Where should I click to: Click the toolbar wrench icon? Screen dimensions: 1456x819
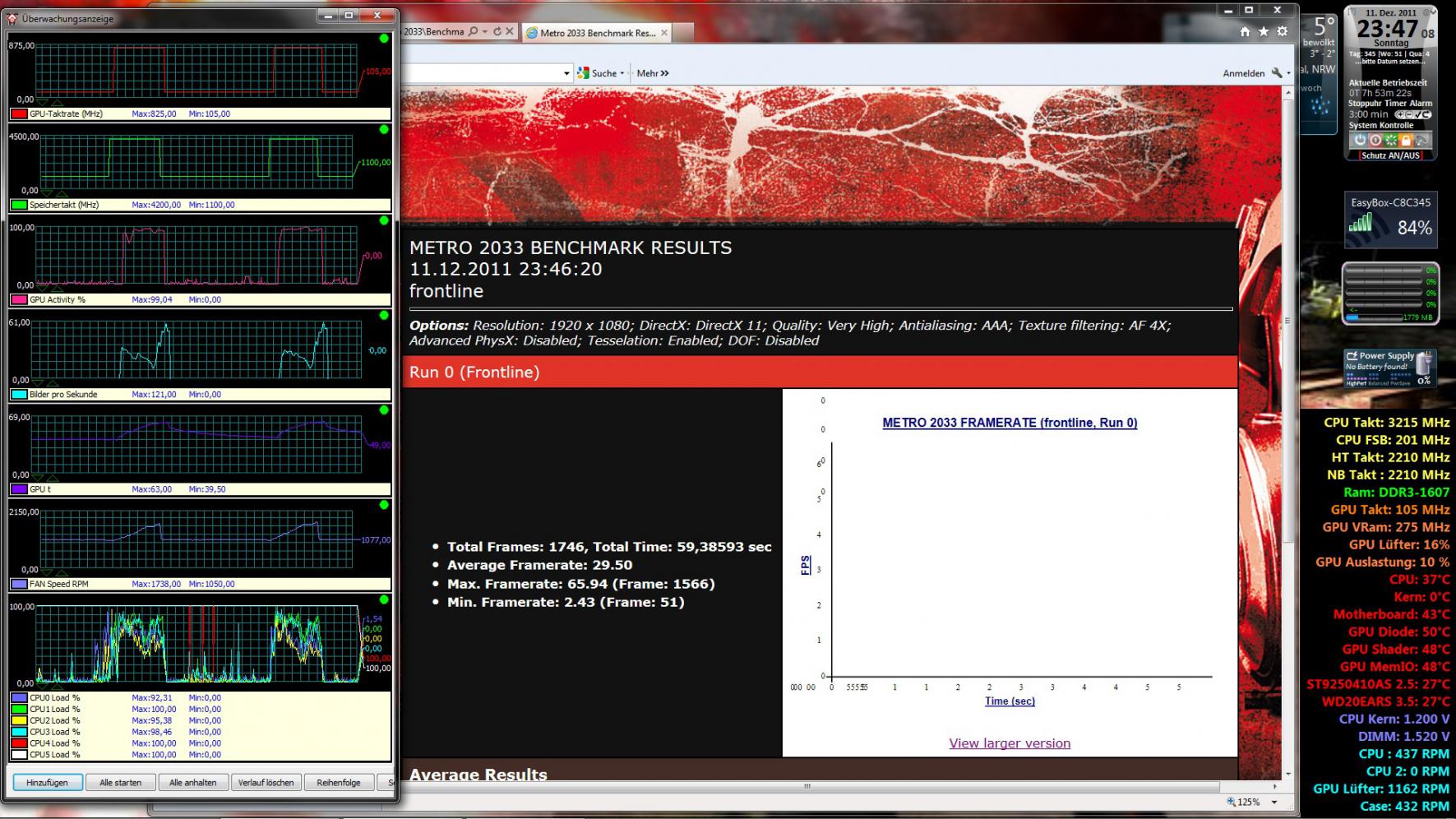tap(1276, 73)
